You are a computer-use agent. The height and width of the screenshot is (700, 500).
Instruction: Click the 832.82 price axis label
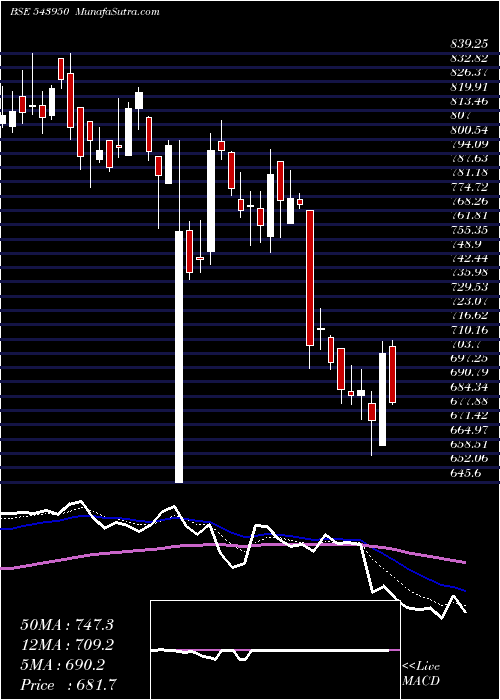469,58
